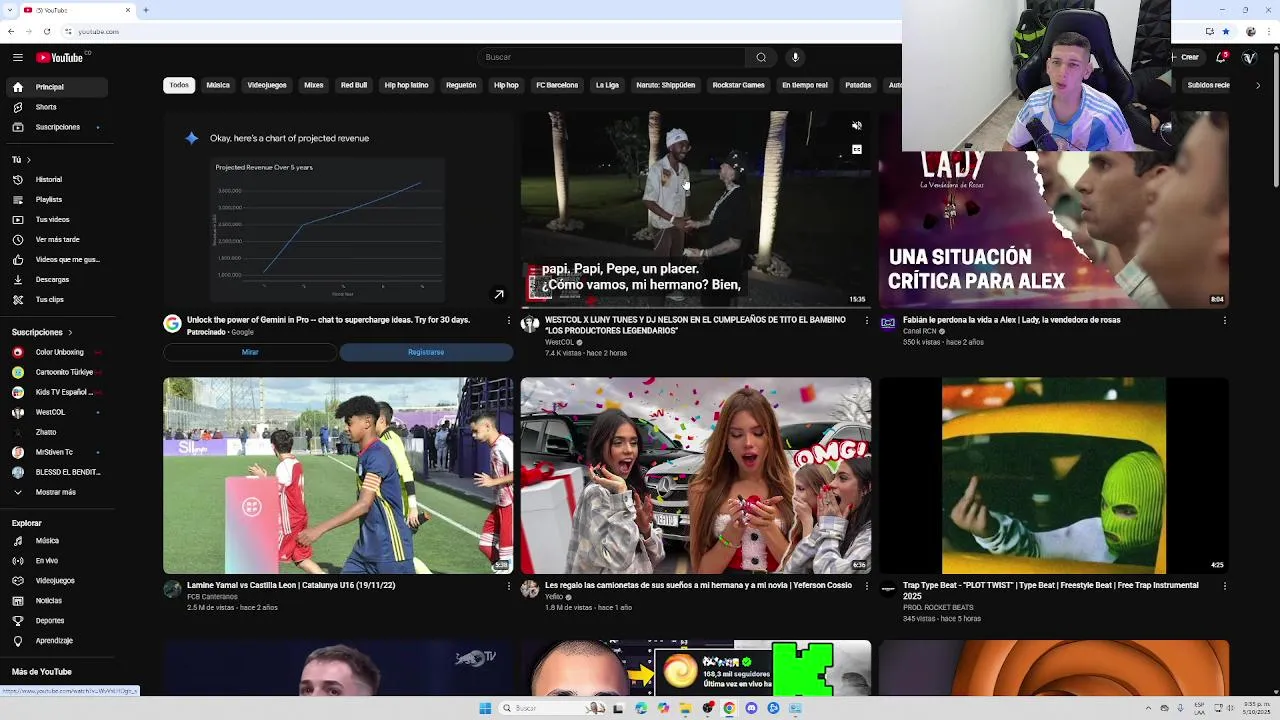Open Tus videos in the sidebar

pos(55,219)
